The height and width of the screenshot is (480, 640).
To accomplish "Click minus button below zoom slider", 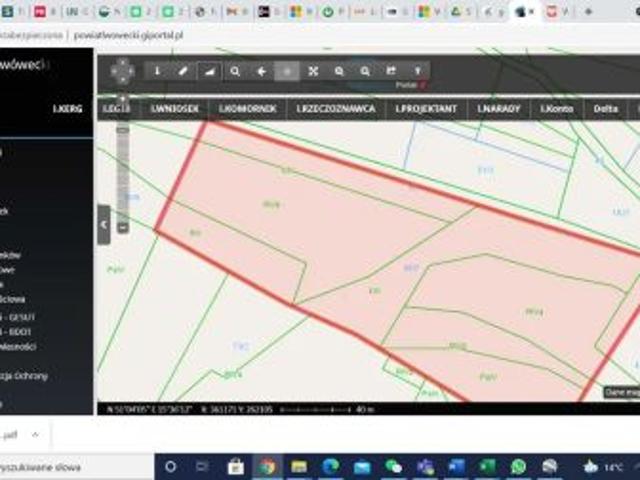I will 123,227.
